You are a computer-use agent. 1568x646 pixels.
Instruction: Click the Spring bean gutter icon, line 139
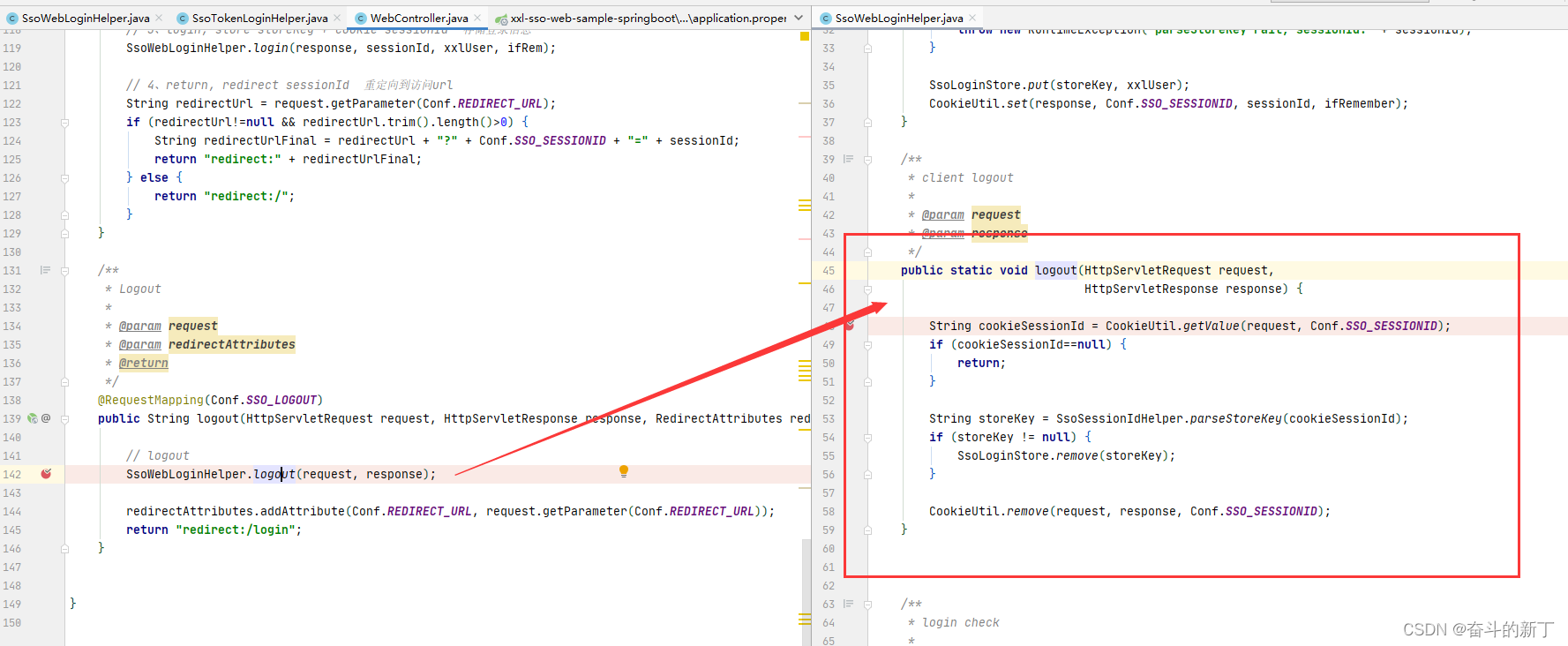coord(33,418)
